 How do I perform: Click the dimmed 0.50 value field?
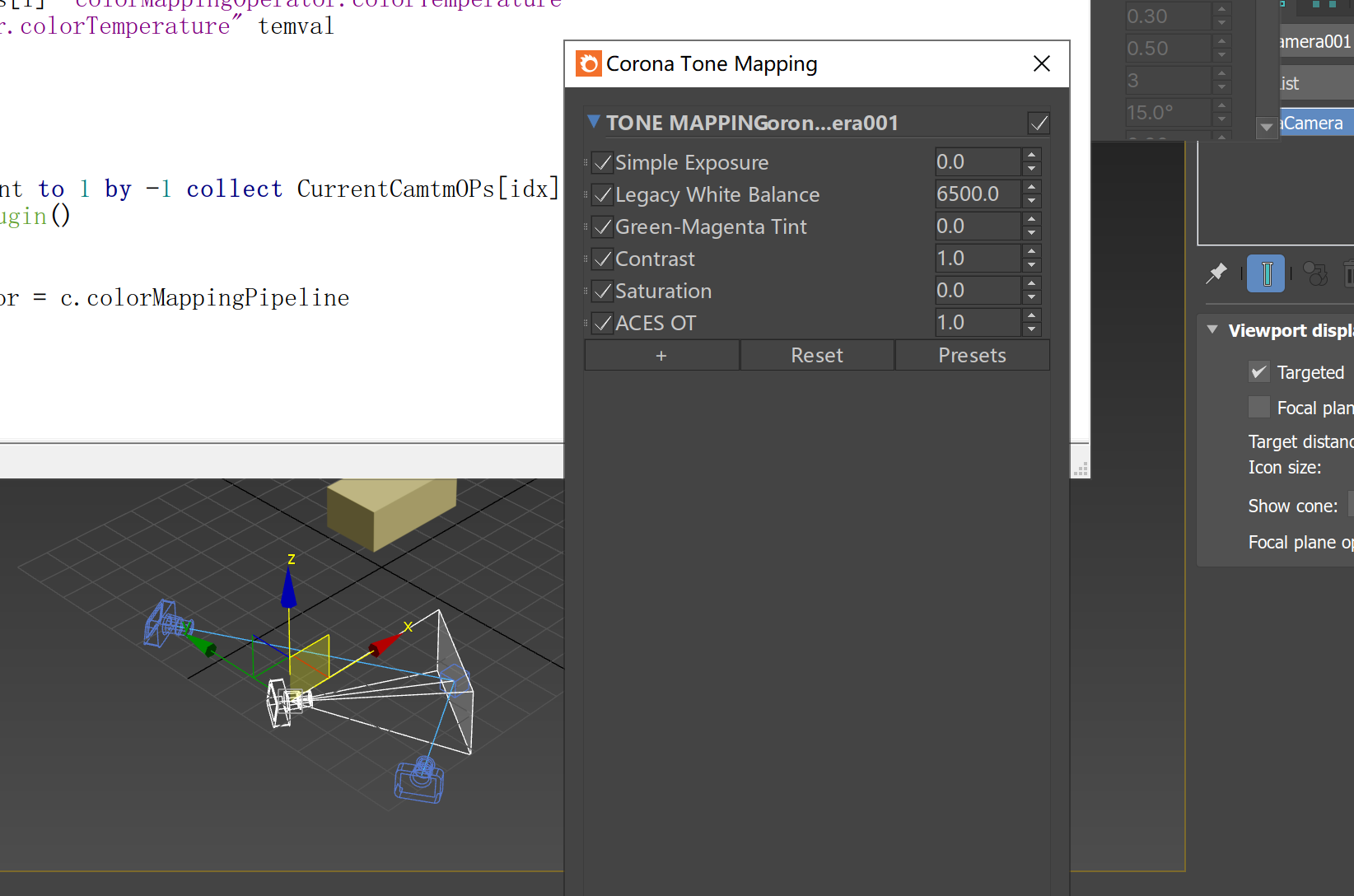pyautogui.click(x=1169, y=49)
